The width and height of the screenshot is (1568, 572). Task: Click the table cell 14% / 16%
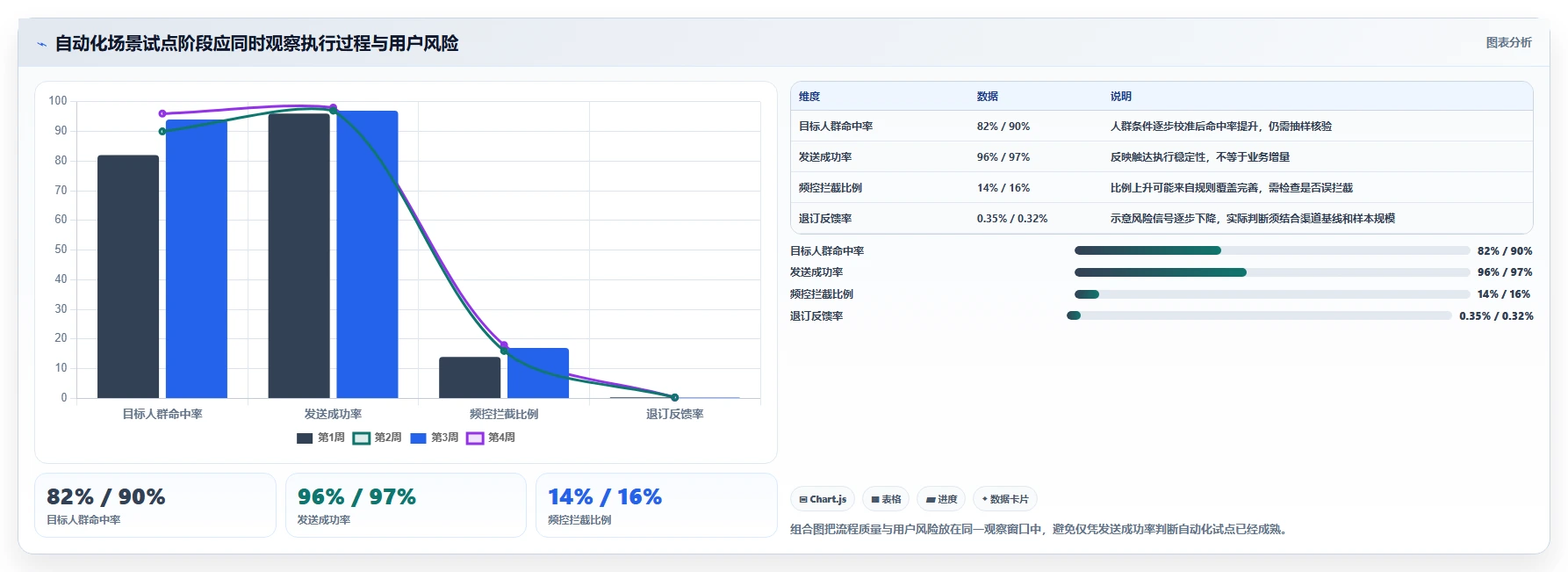1003,188
